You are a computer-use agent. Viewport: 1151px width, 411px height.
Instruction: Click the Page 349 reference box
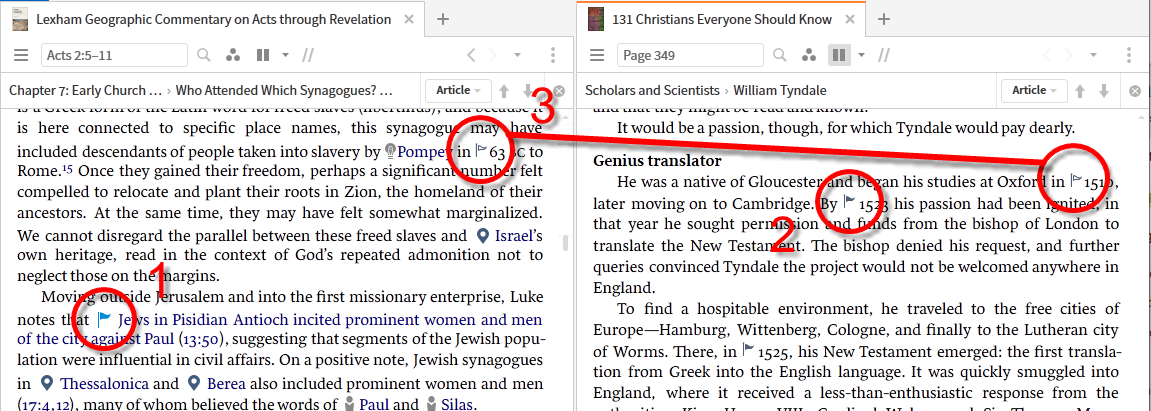pos(691,55)
